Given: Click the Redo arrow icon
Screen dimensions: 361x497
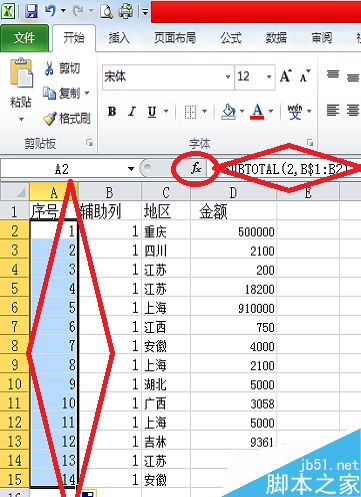Looking at the screenshot, I should coord(78,11).
